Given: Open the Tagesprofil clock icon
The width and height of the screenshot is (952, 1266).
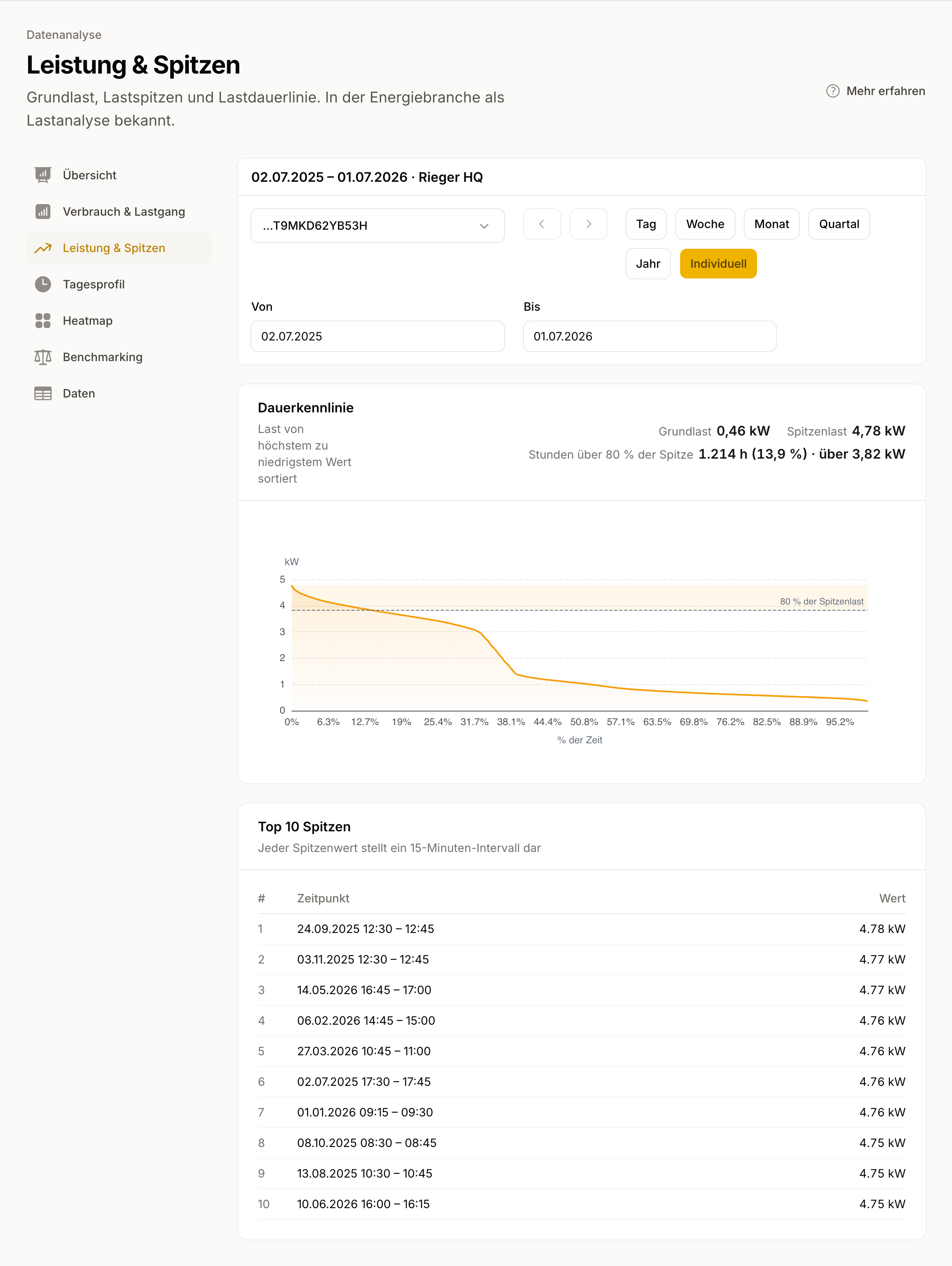Looking at the screenshot, I should pos(43,284).
